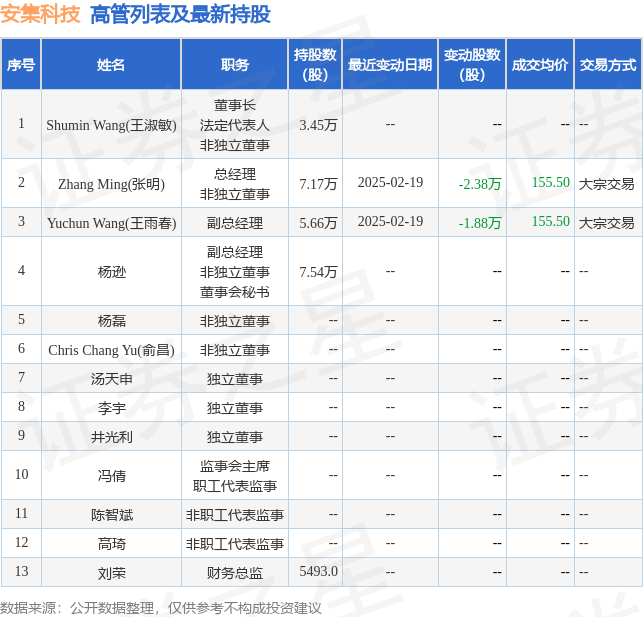Click the 姓名 column header
This screenshot has height=617, width=643.
click(111, 64)
